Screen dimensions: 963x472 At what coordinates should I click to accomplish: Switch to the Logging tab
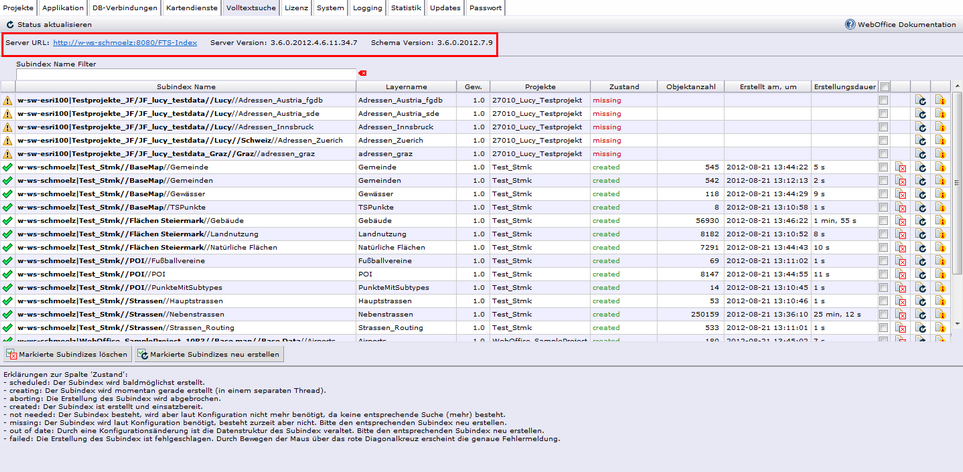(367, 7)
